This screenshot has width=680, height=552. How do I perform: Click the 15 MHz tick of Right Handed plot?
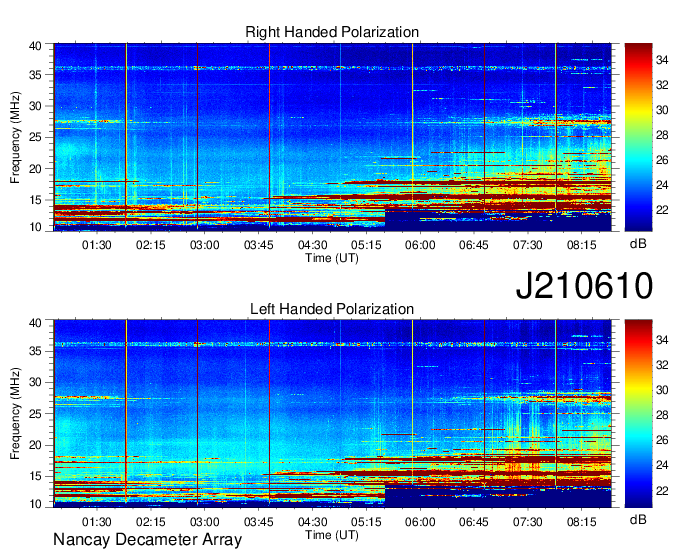(36, 200)
